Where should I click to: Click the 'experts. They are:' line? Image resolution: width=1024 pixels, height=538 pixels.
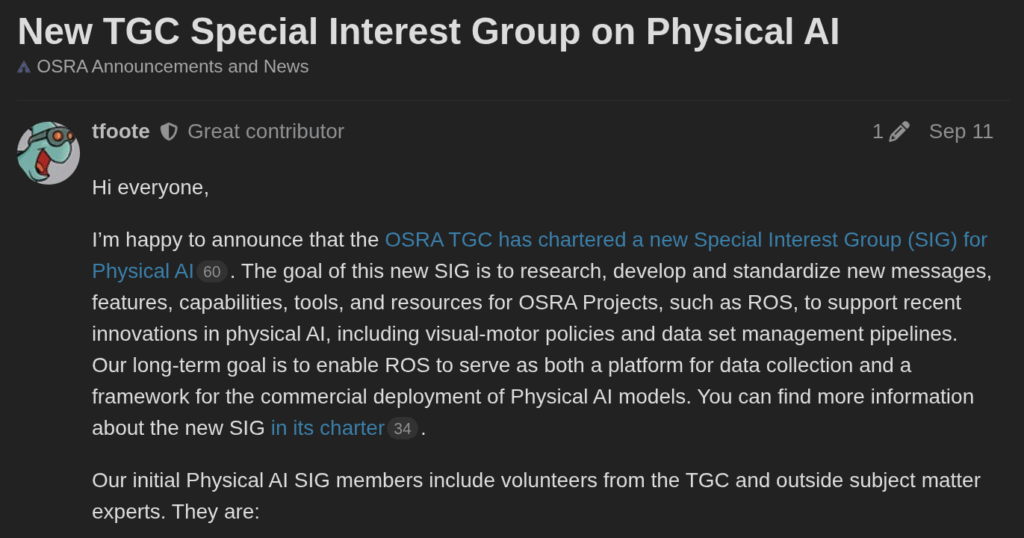[x=175, y=512]
